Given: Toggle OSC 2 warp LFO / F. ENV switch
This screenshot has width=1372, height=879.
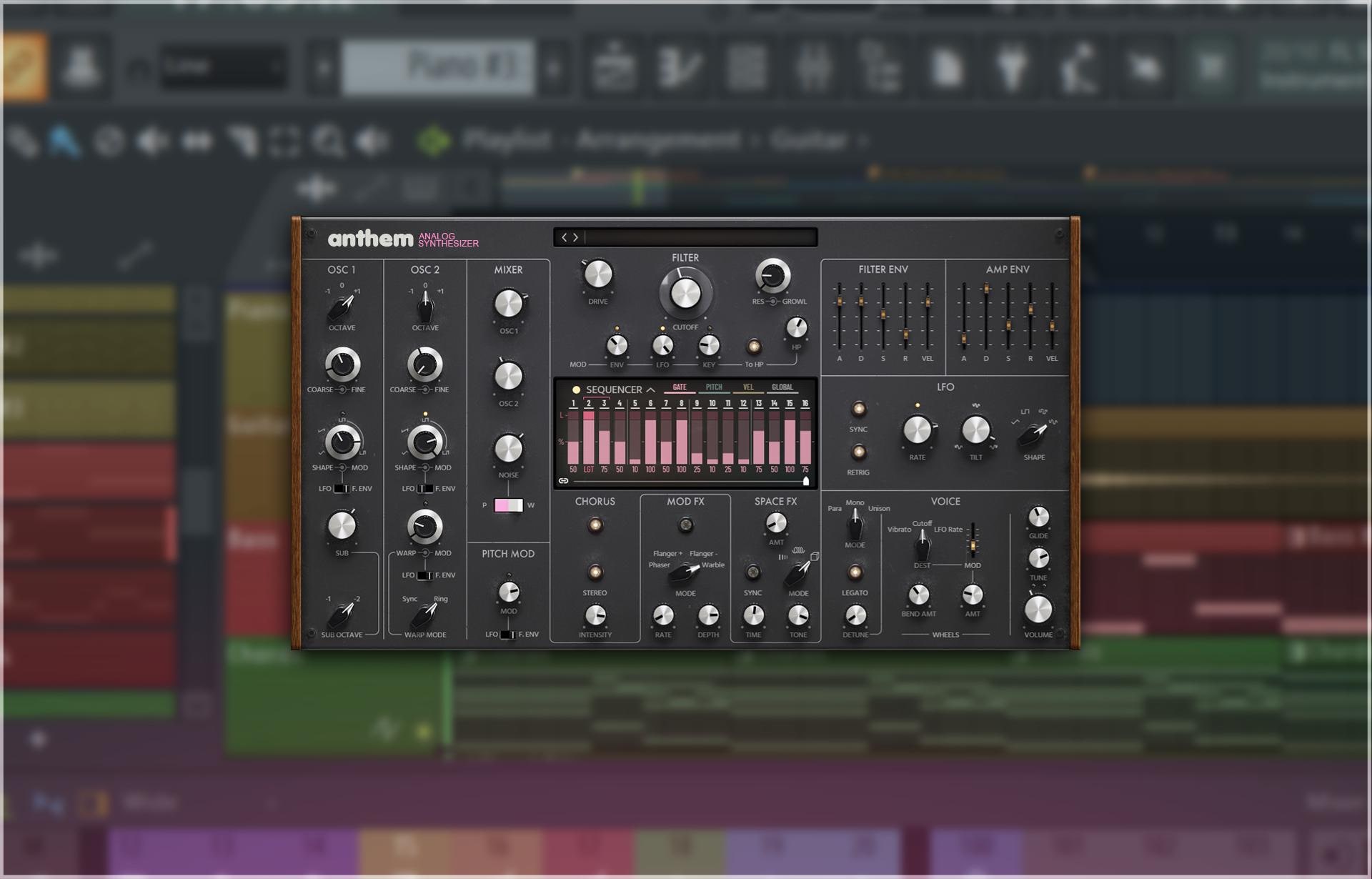Looking at the screenshot, I should (424, 575).
